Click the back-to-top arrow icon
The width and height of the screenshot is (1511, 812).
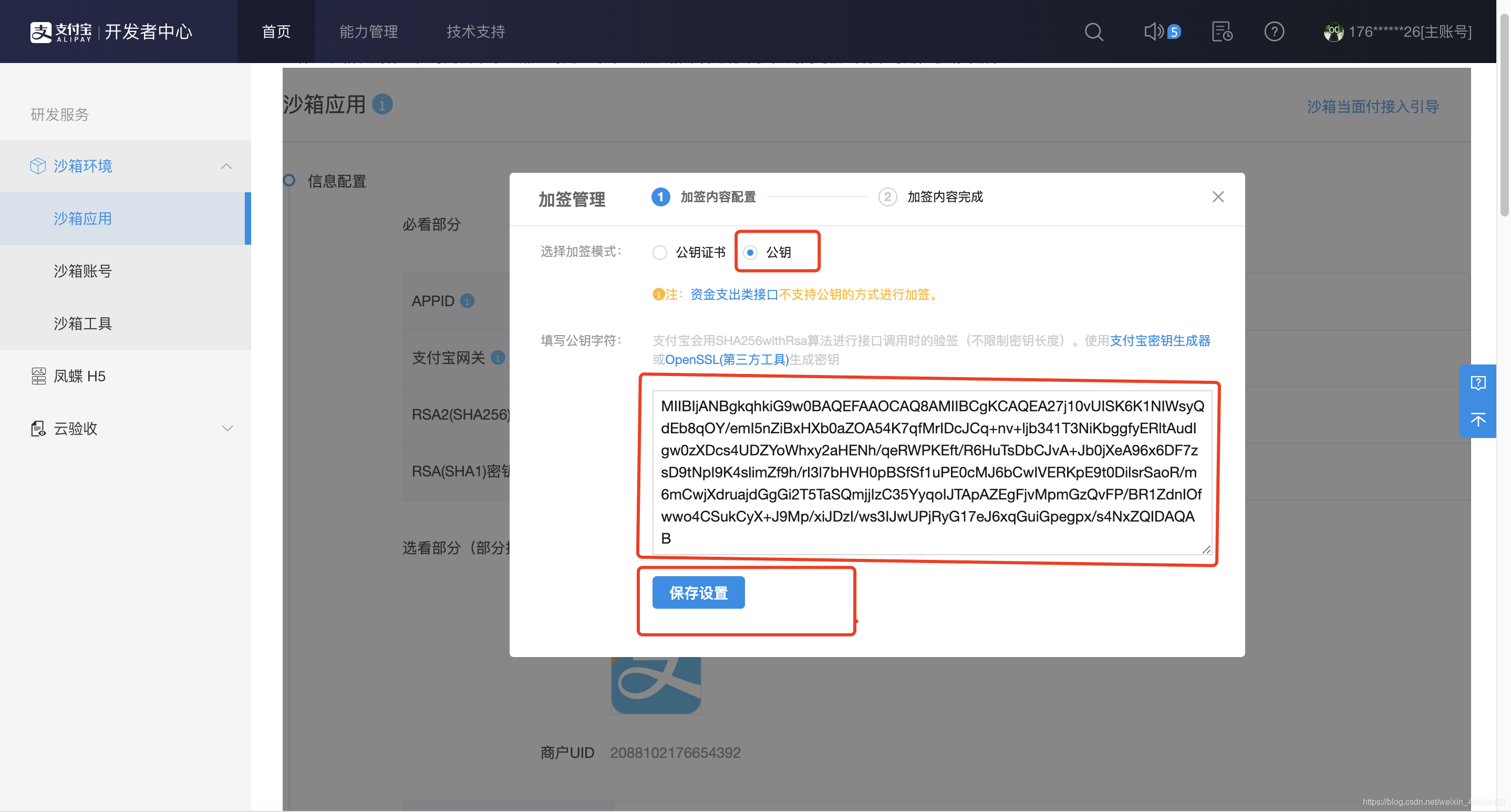(1478, 419)
